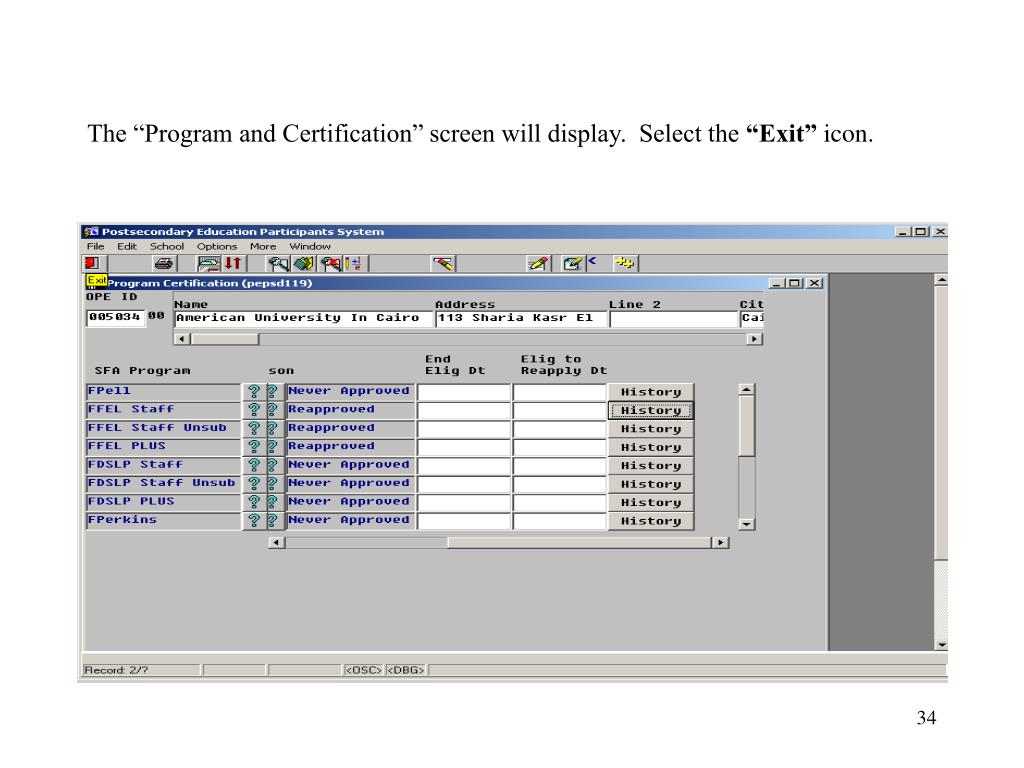The width and height of the screenshot is (1024, 768).
Task: Click the Execute Query green icon
Action: coord(304,263)
